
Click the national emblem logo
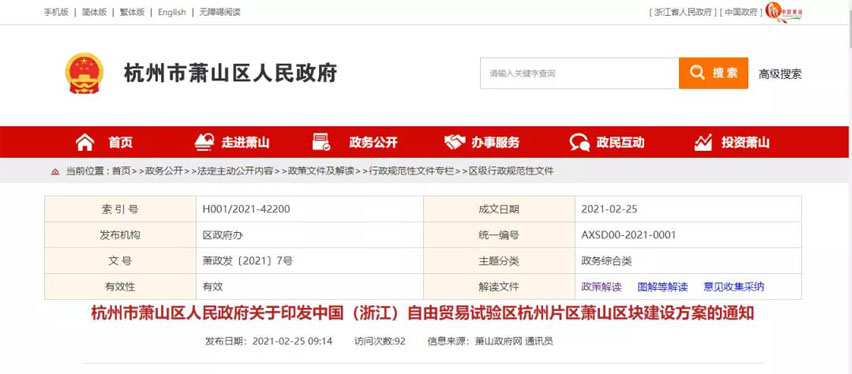[84, 73]
